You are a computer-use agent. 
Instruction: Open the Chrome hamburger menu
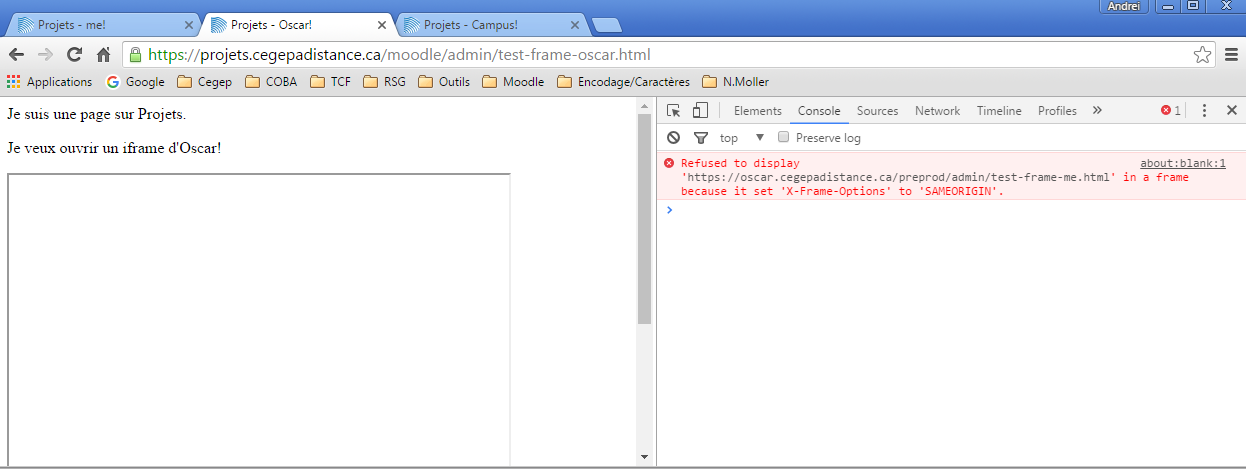pyautogui.click(x=1232, y=55)
